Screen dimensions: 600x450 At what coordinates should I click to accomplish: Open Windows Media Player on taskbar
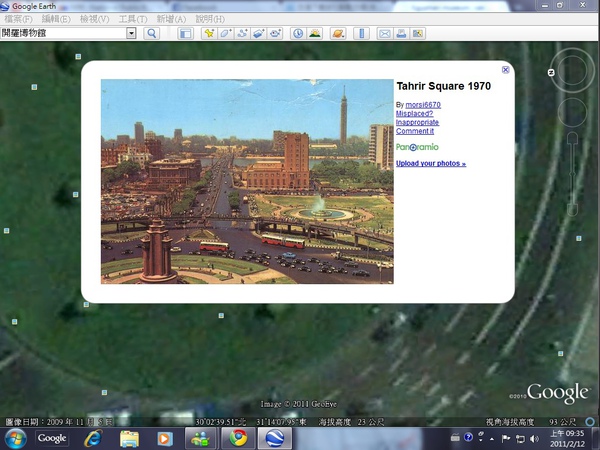point(165,439)
